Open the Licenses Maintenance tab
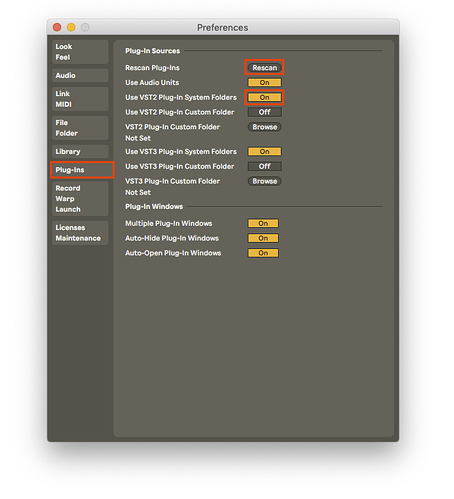This screenshot has height=499, width=454. (80, 233)
